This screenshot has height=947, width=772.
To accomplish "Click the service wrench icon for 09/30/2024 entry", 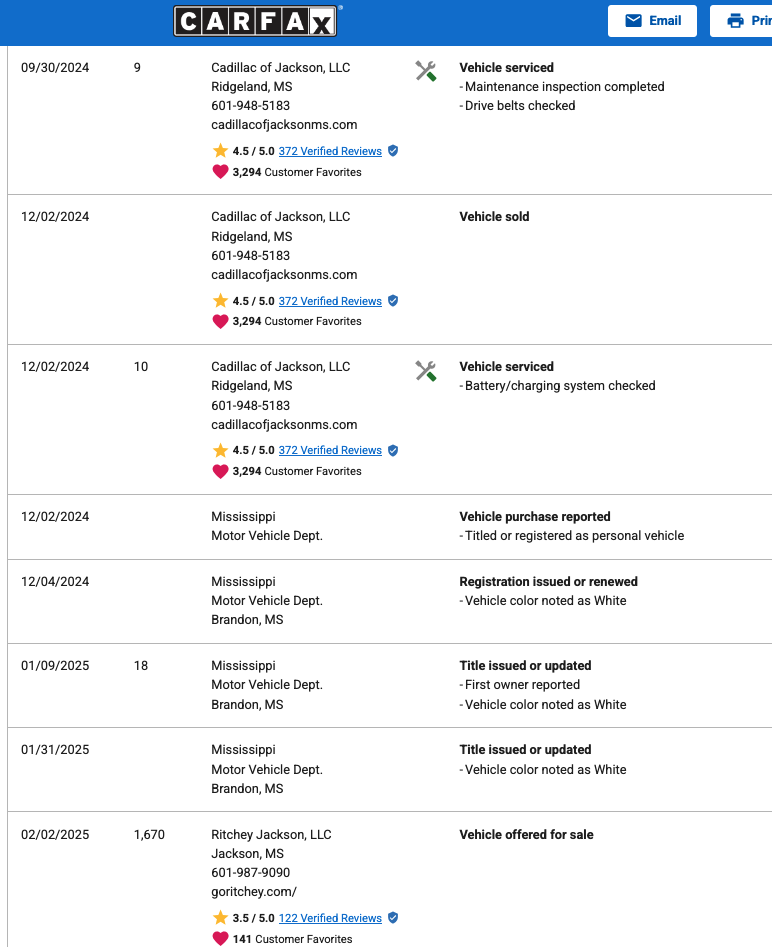I will click(425, 71).
